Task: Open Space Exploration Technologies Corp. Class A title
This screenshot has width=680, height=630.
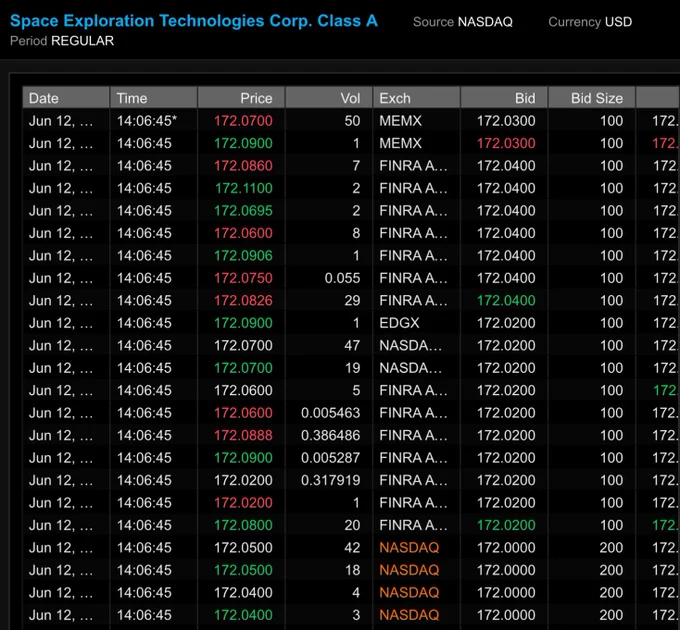Action: click(193, 21)
